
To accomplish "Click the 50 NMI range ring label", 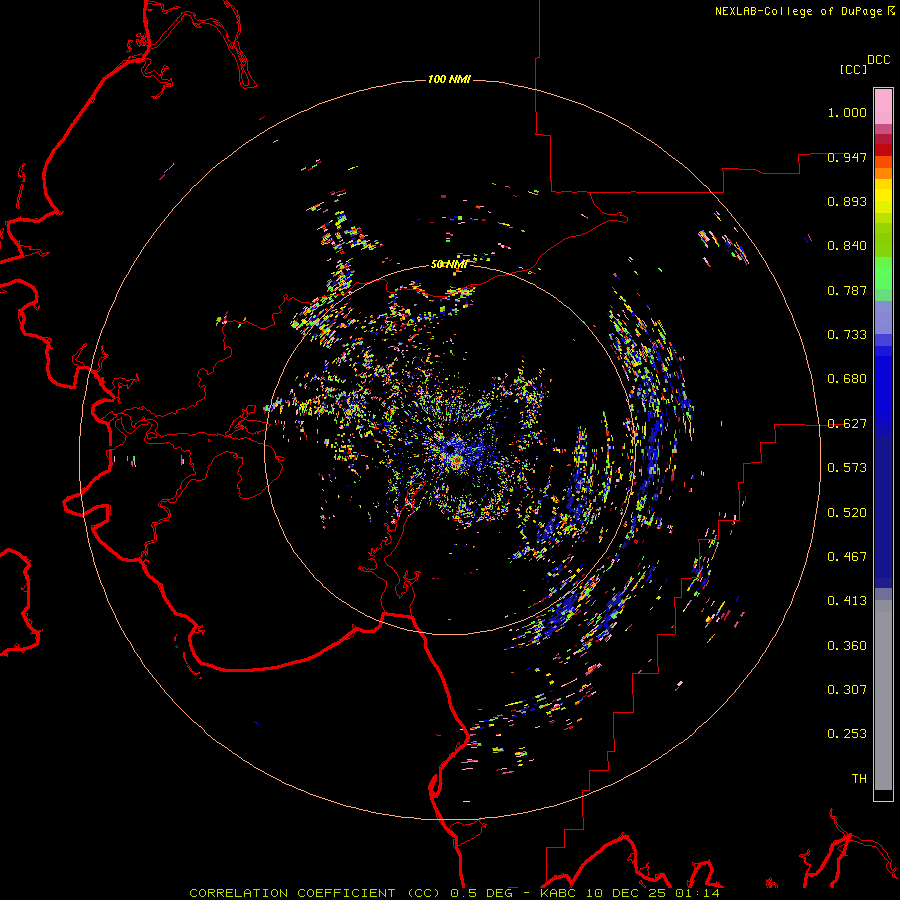I will pos(449,264).
